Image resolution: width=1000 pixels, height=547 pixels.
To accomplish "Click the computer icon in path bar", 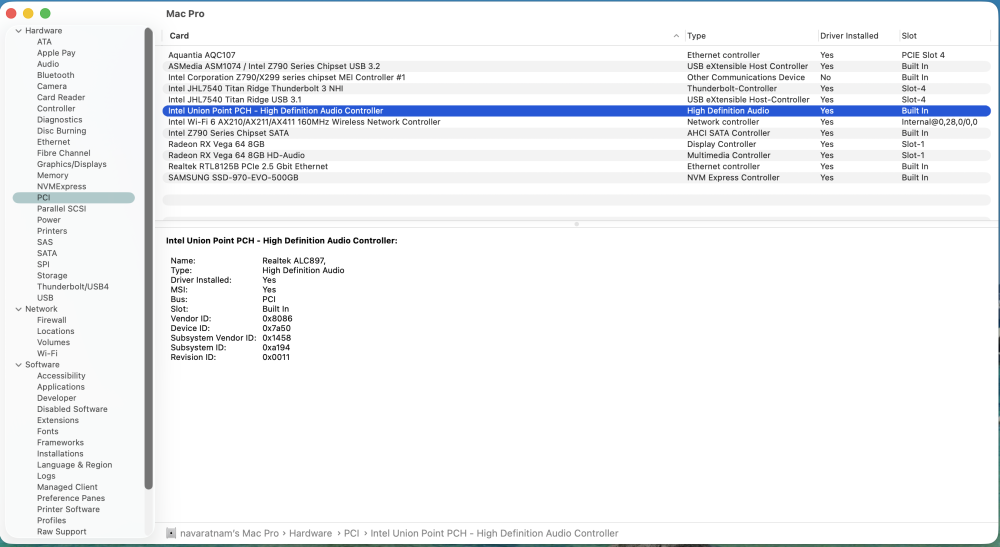I will pos(171,533).
